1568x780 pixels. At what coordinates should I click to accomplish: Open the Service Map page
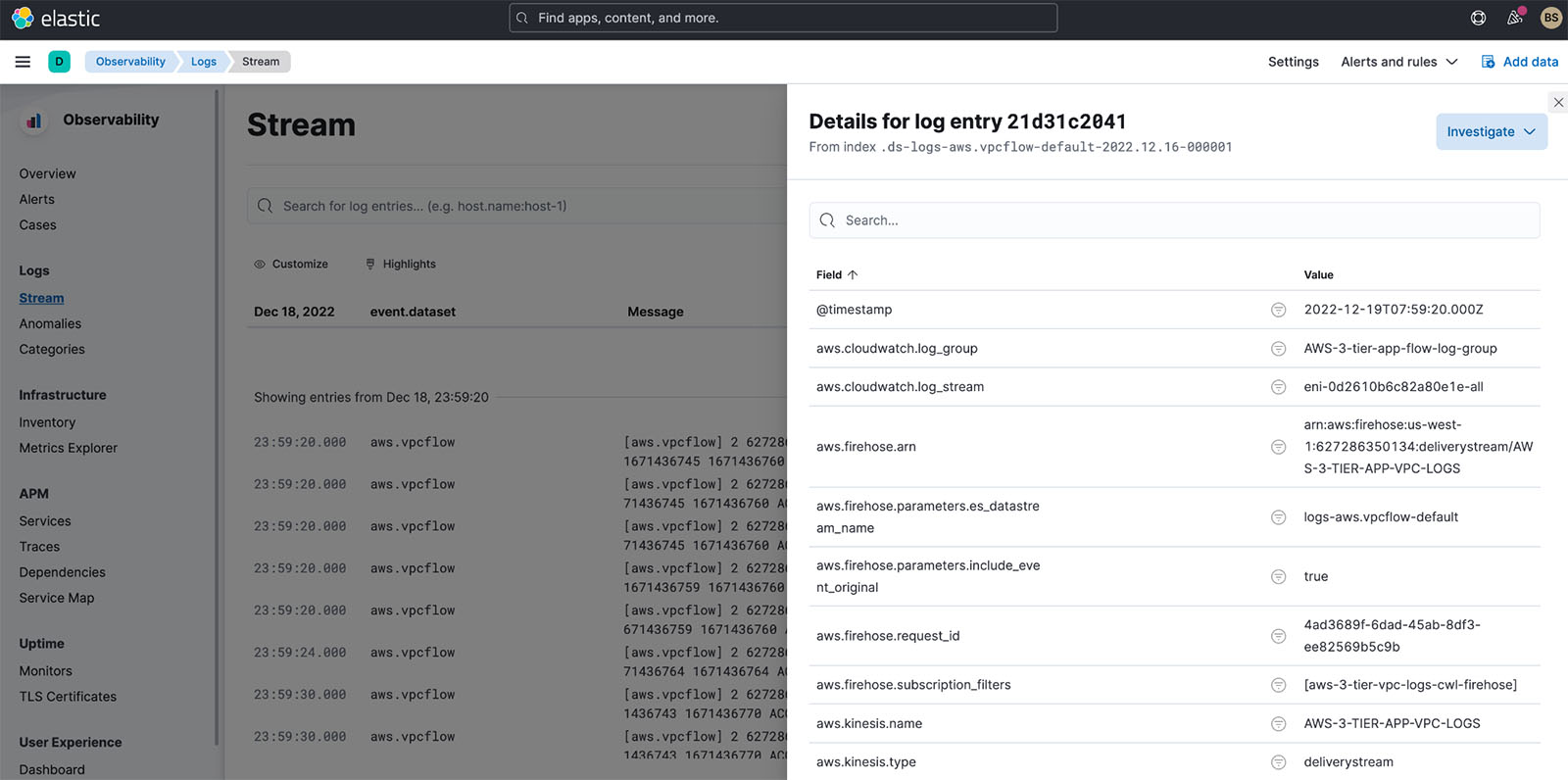pos(57,598)
